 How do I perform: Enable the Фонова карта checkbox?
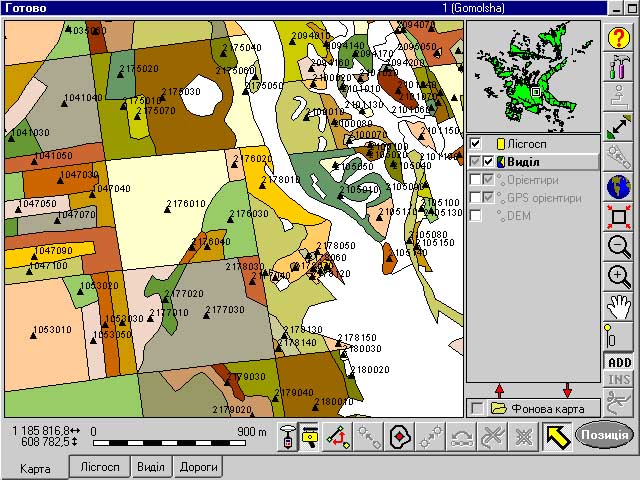(x=475, y=408)
